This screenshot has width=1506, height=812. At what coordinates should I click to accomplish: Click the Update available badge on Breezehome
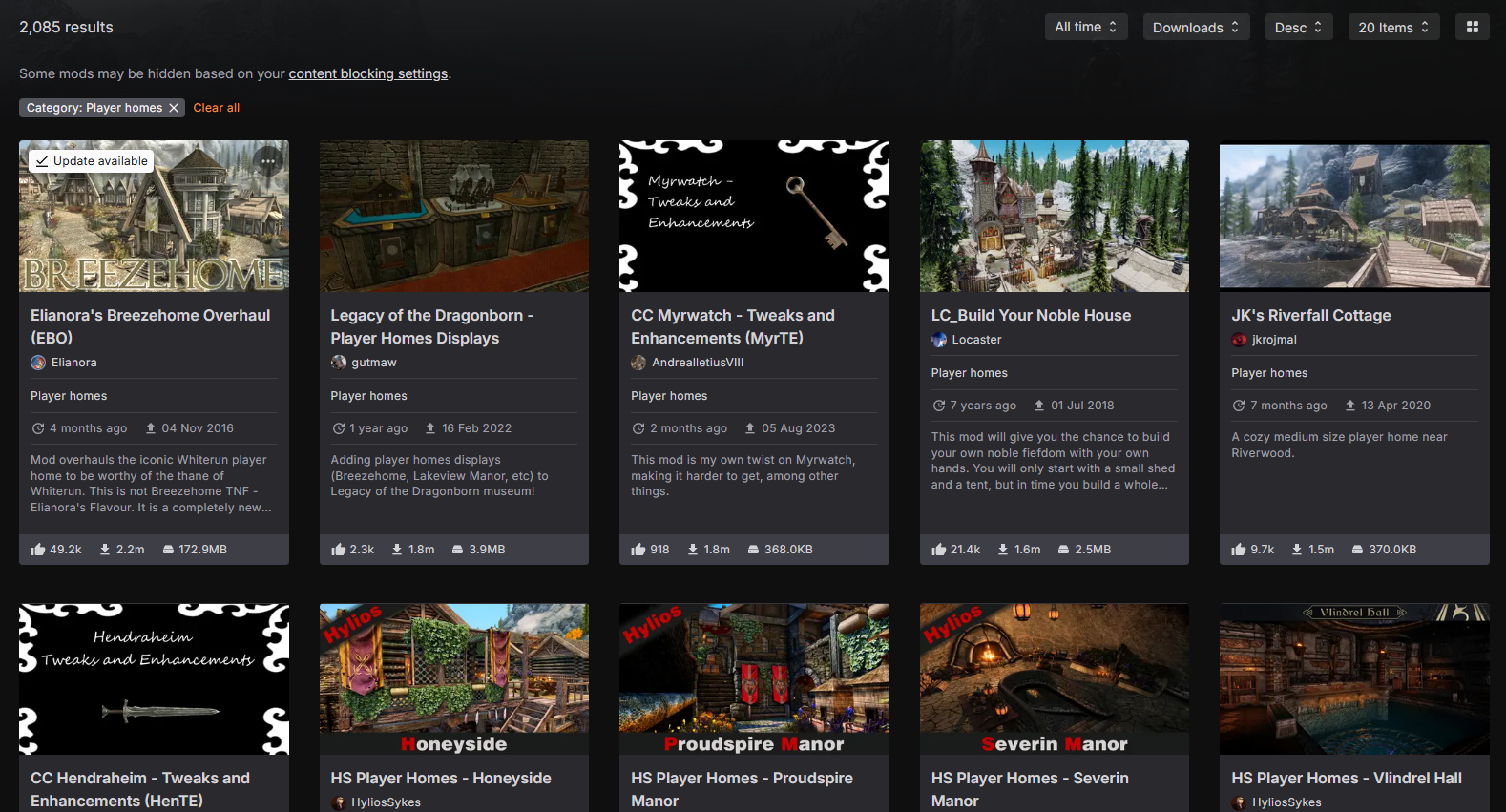(92, 161)
